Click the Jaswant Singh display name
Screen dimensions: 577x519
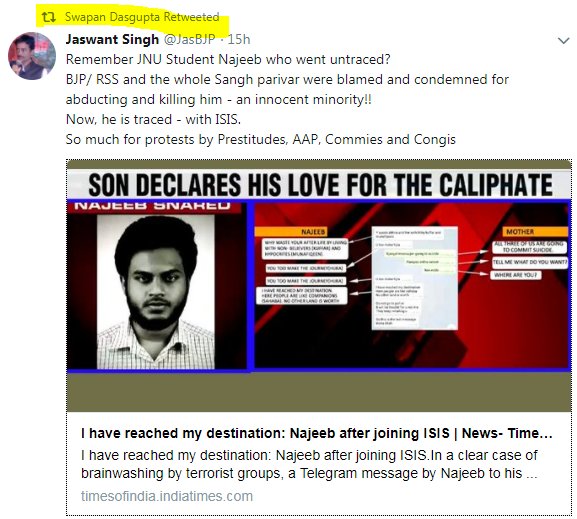112,39
